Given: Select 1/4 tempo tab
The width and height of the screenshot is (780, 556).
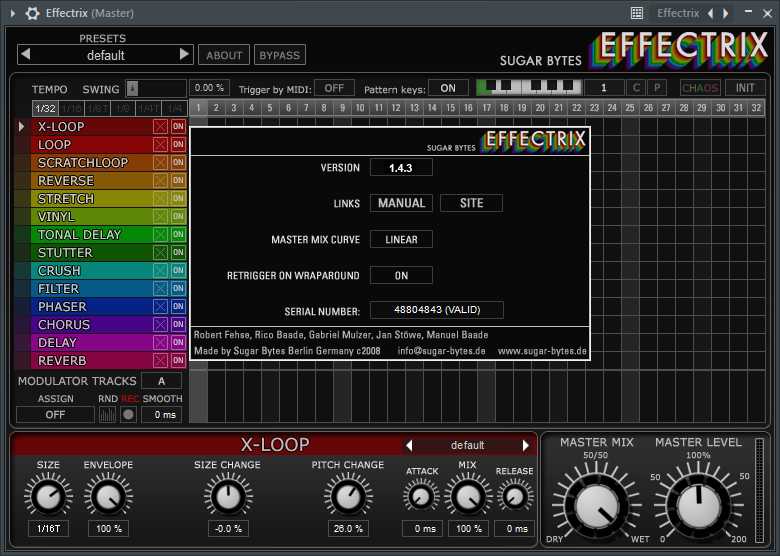Looking at the screenshot, I should pos(174,108).
